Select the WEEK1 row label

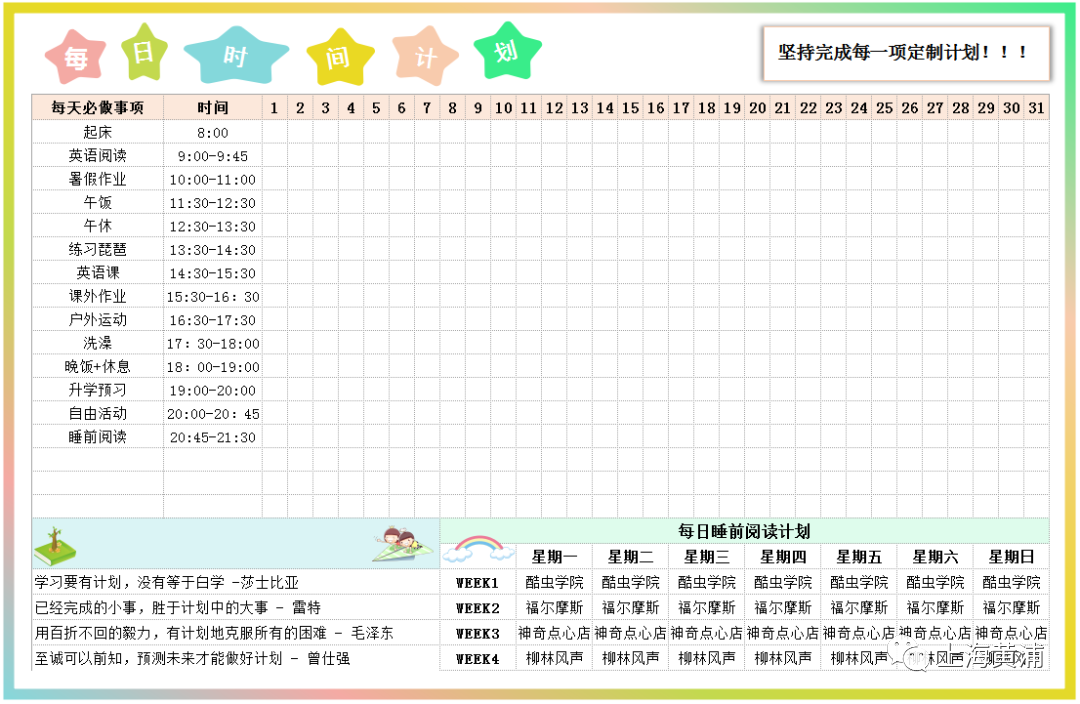pyautogui.click(x=477, y=583)
